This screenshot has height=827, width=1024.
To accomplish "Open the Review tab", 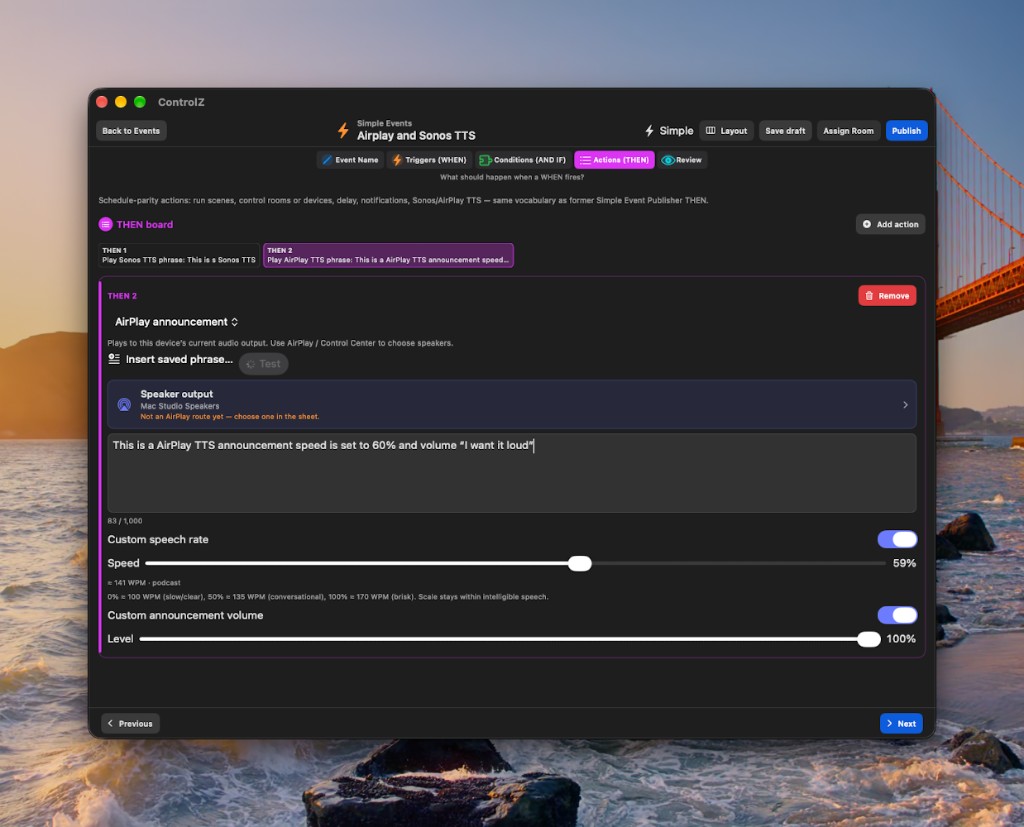I will 682,160.
